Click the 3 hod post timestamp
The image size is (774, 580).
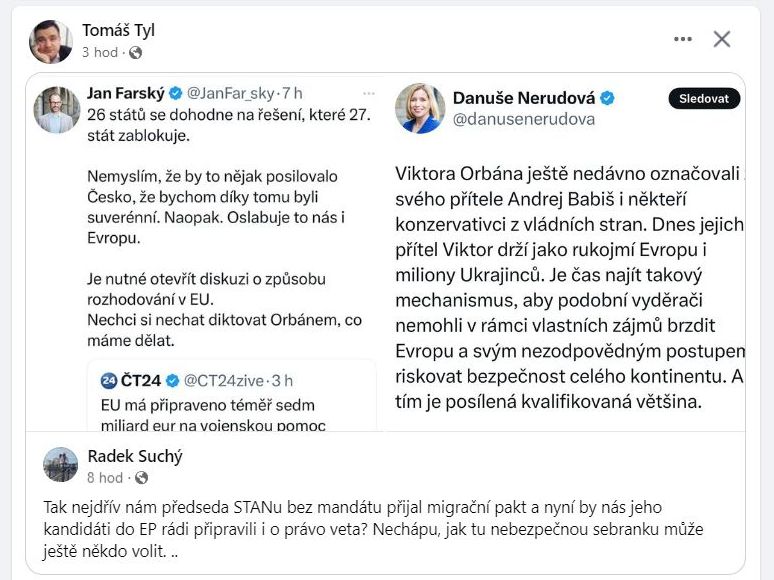point(99,52)
